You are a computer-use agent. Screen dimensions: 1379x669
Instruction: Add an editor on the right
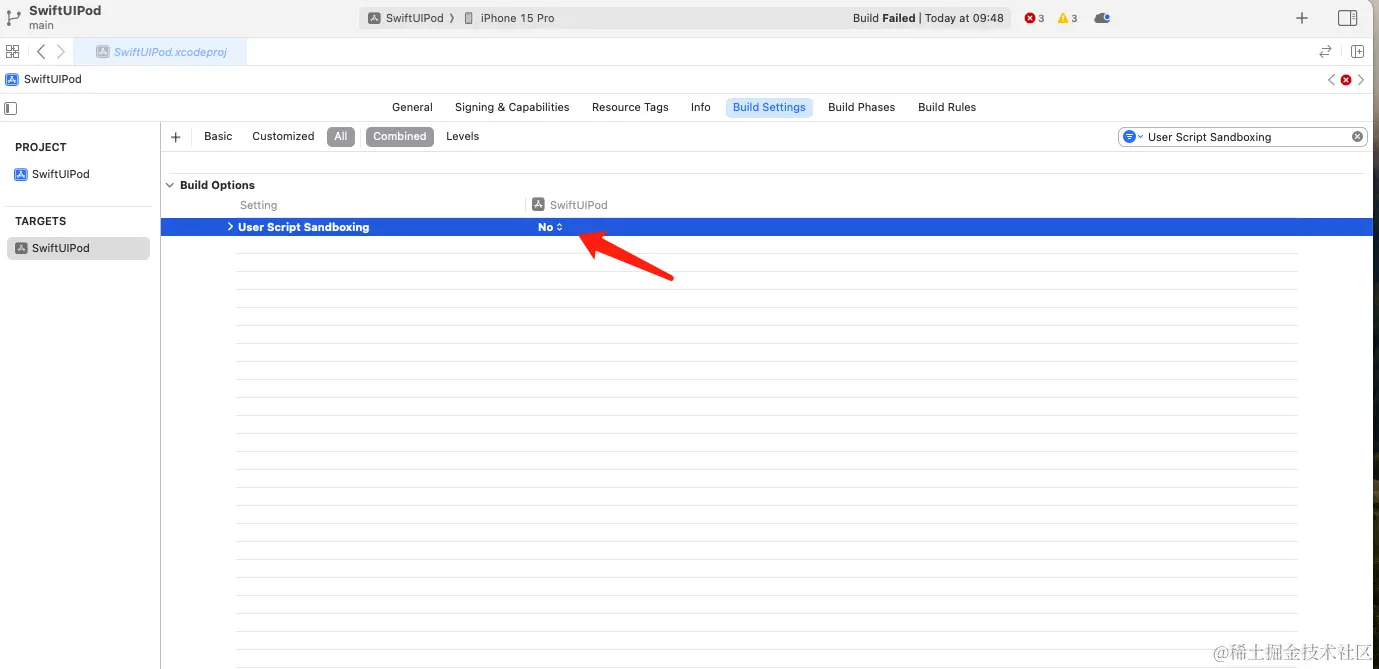[1357, 51]
